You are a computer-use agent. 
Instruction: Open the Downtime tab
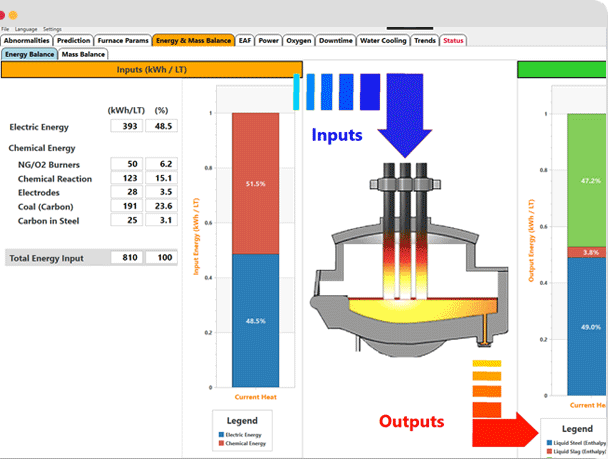336,40
